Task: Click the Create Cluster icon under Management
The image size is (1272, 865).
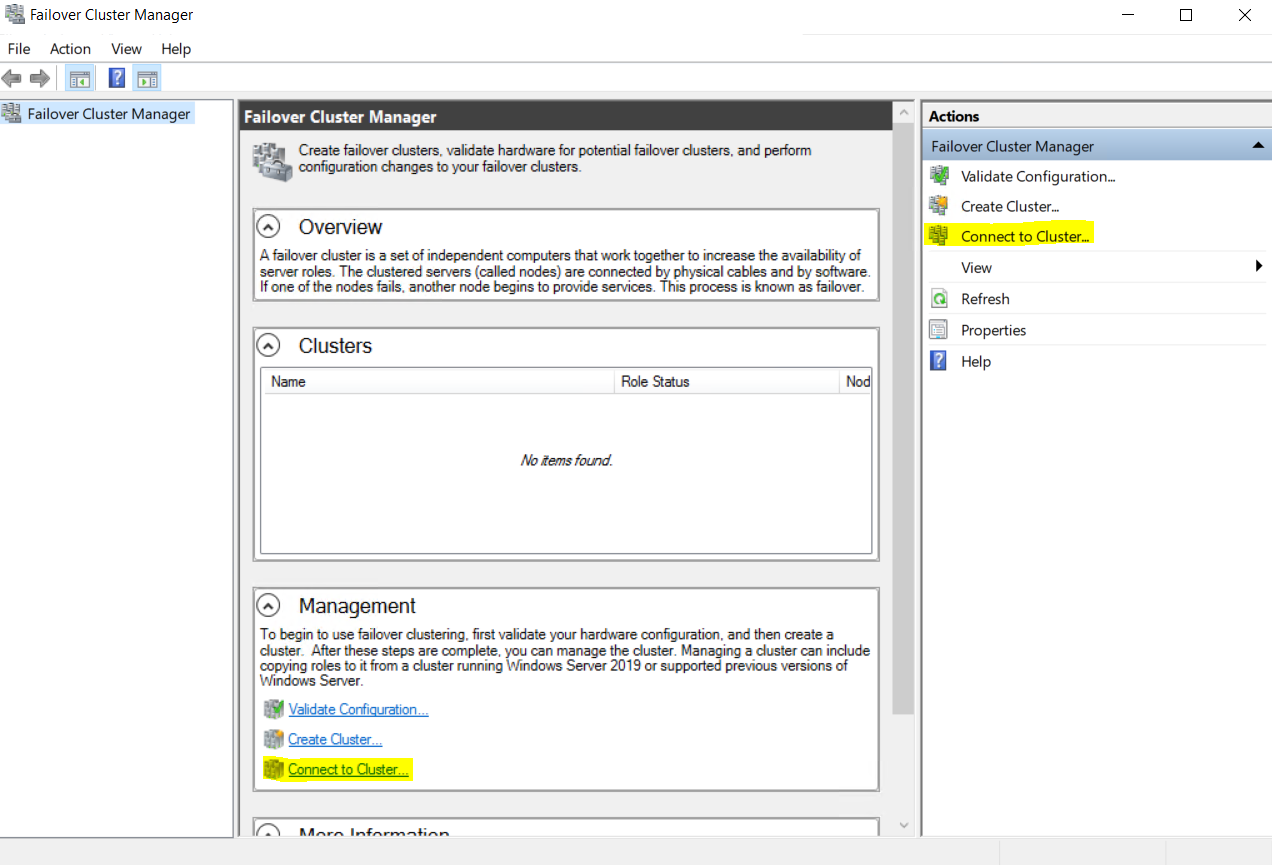Action: coord(273,739)
